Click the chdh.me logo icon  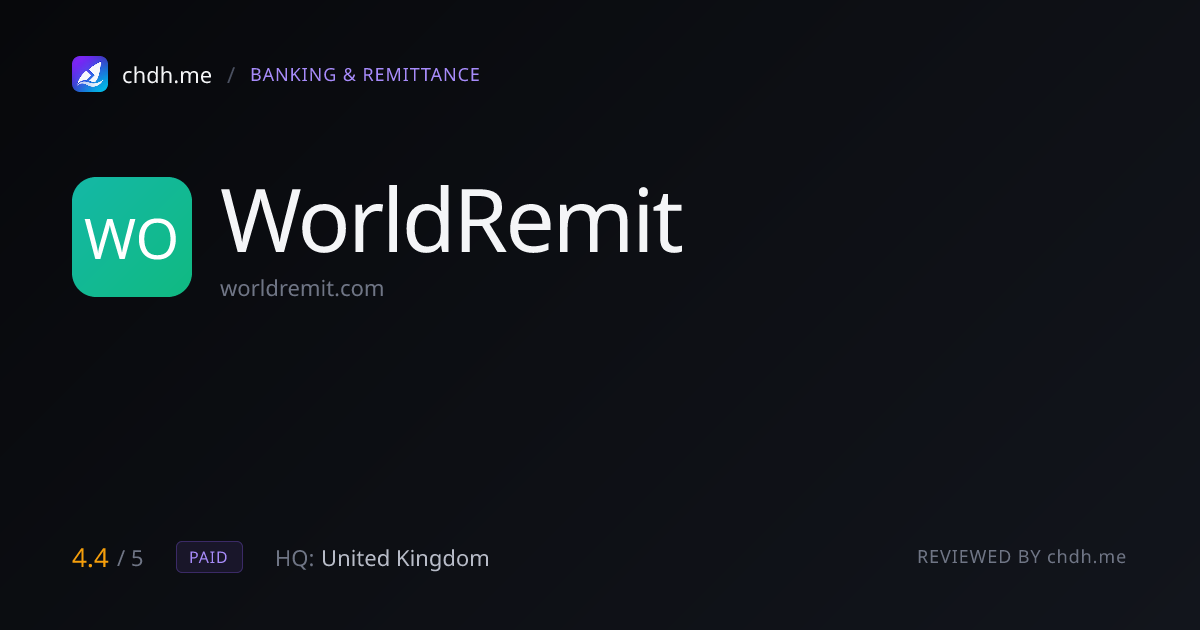[90, 74]
